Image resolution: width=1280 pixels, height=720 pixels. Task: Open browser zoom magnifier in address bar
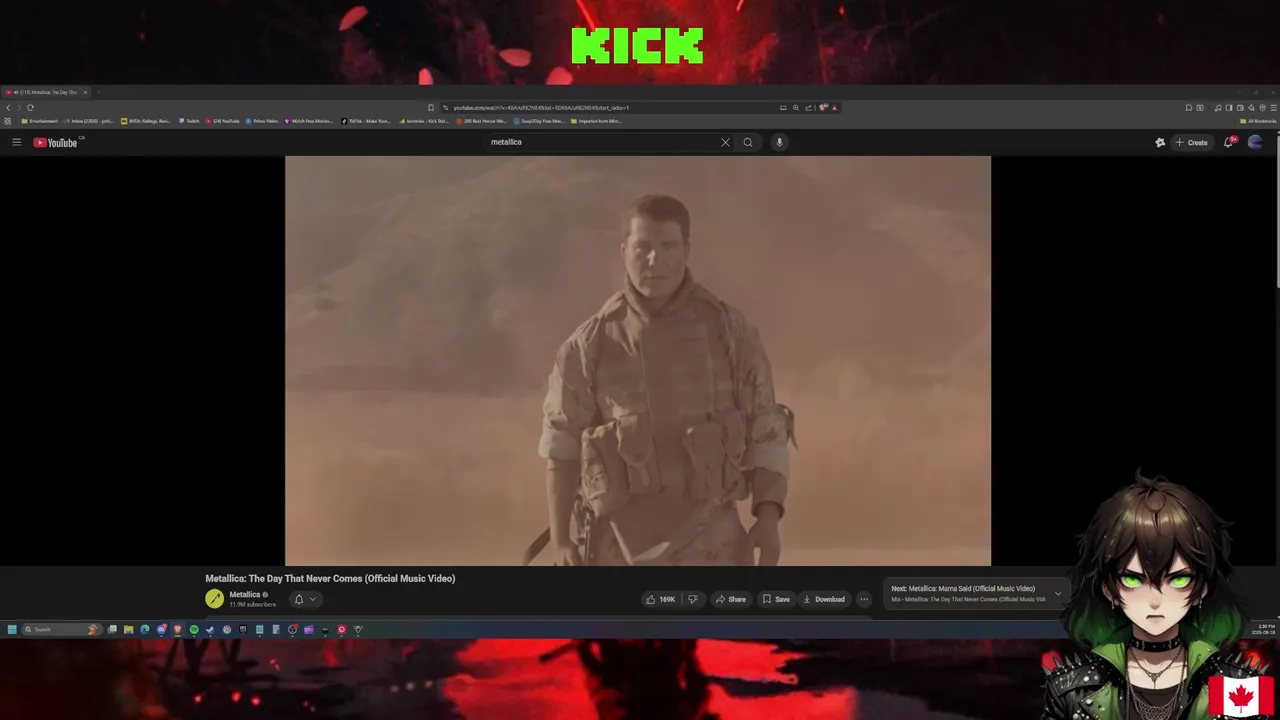click(x=796, y=107)
